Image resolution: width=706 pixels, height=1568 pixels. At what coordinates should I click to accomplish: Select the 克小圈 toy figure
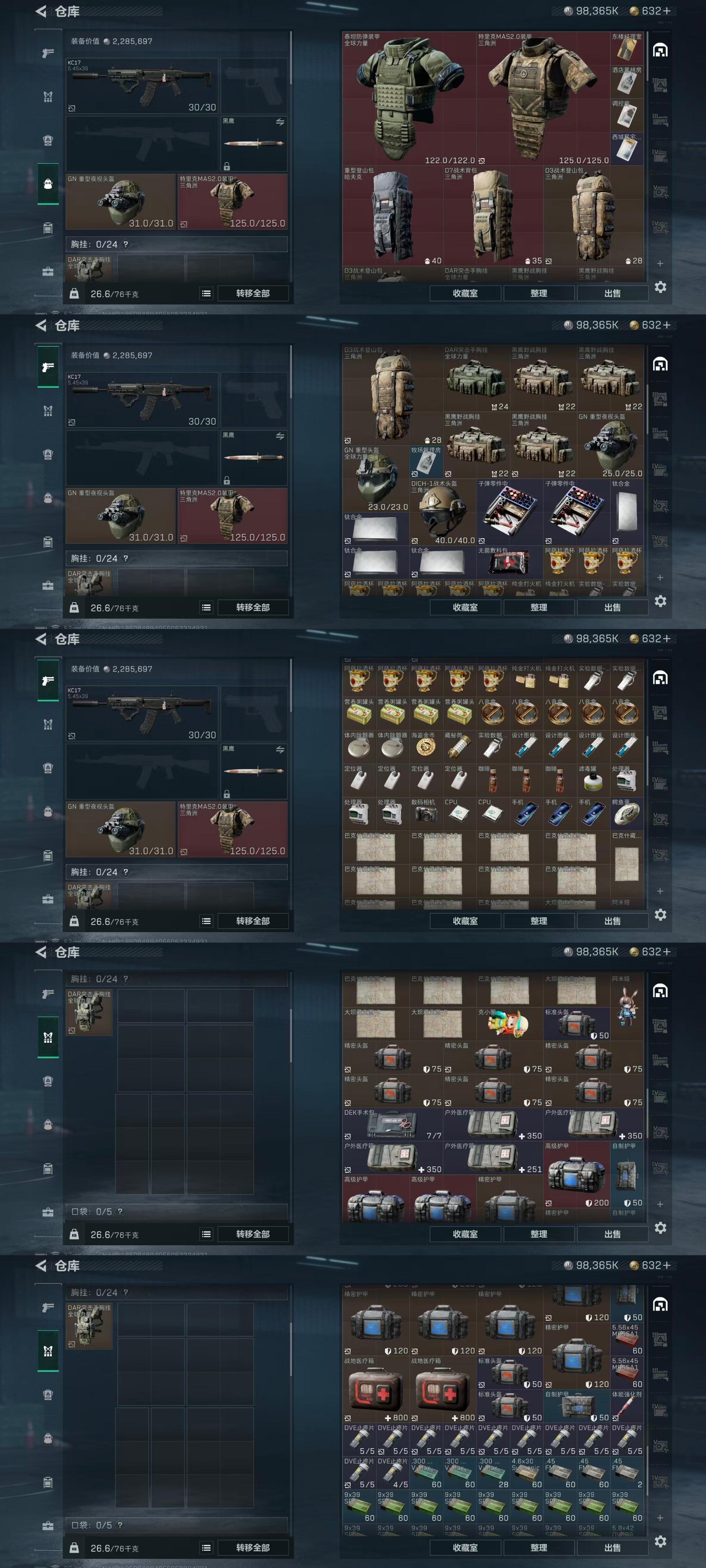click(510, 1024)
